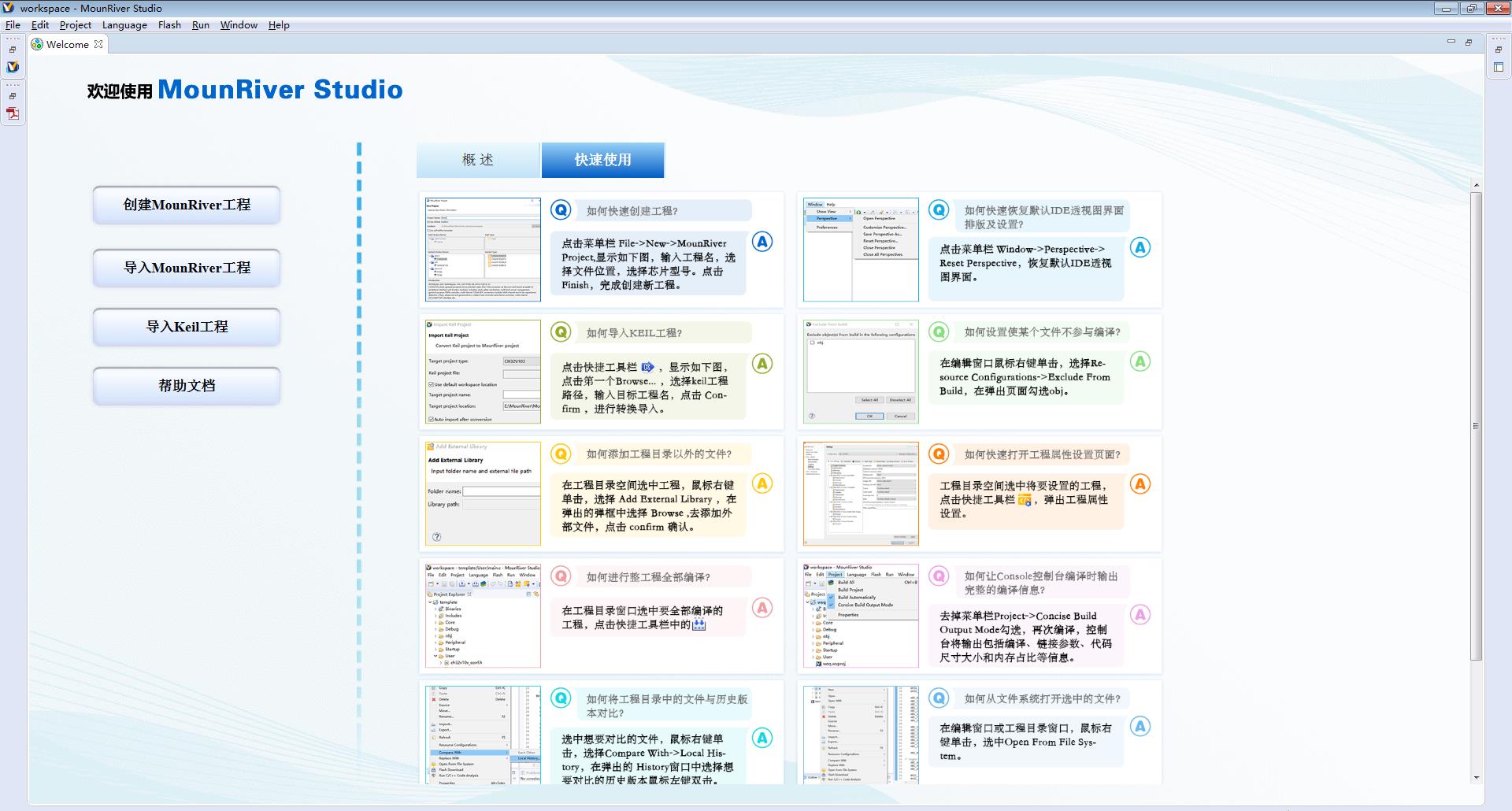Click the scrollbar down arrow in the quick-use panel
Viewport: 1512px width, 811px height.
1476,778
